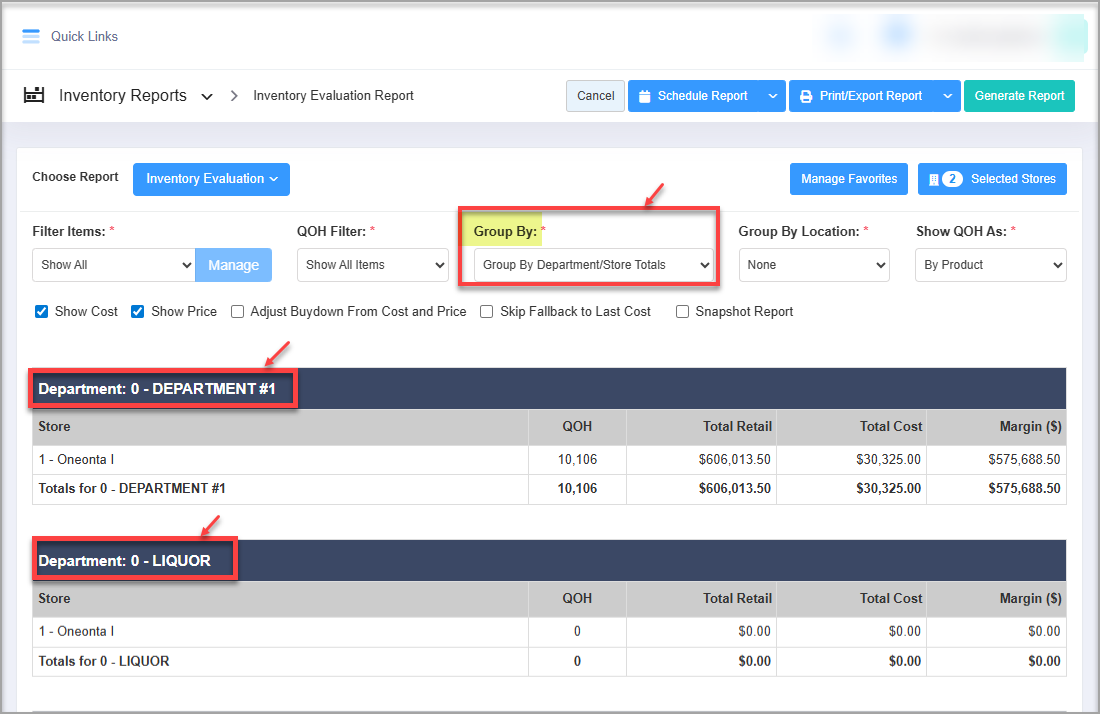Click the store building icon in Selected Stores
The image size is (1100, 714).
click(934, 179)
